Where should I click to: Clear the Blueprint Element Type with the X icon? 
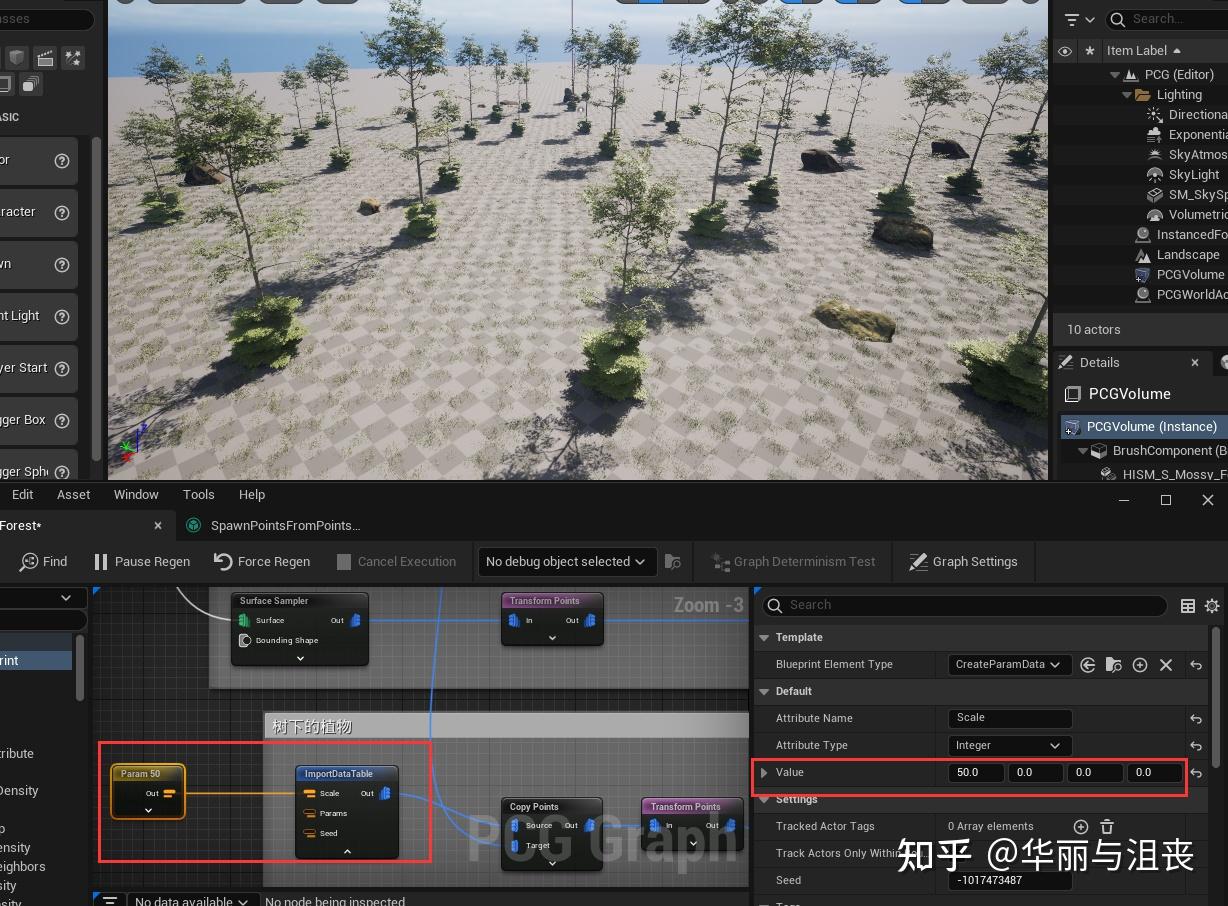coord(1167,664)
